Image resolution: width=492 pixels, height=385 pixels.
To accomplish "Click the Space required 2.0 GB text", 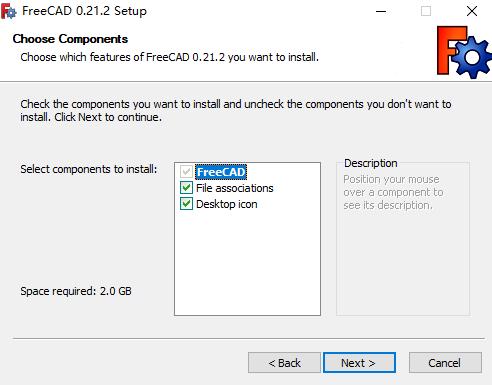I will [76, 291].
